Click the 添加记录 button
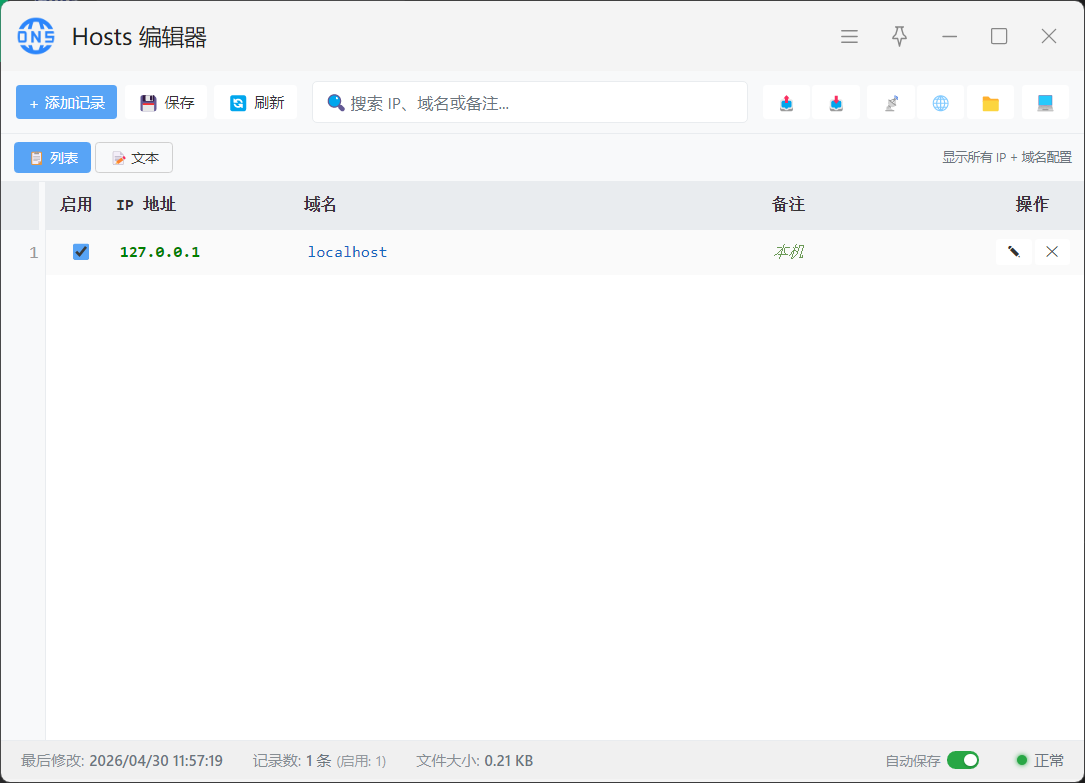The image size is (1085, 783). coord(66,102)
